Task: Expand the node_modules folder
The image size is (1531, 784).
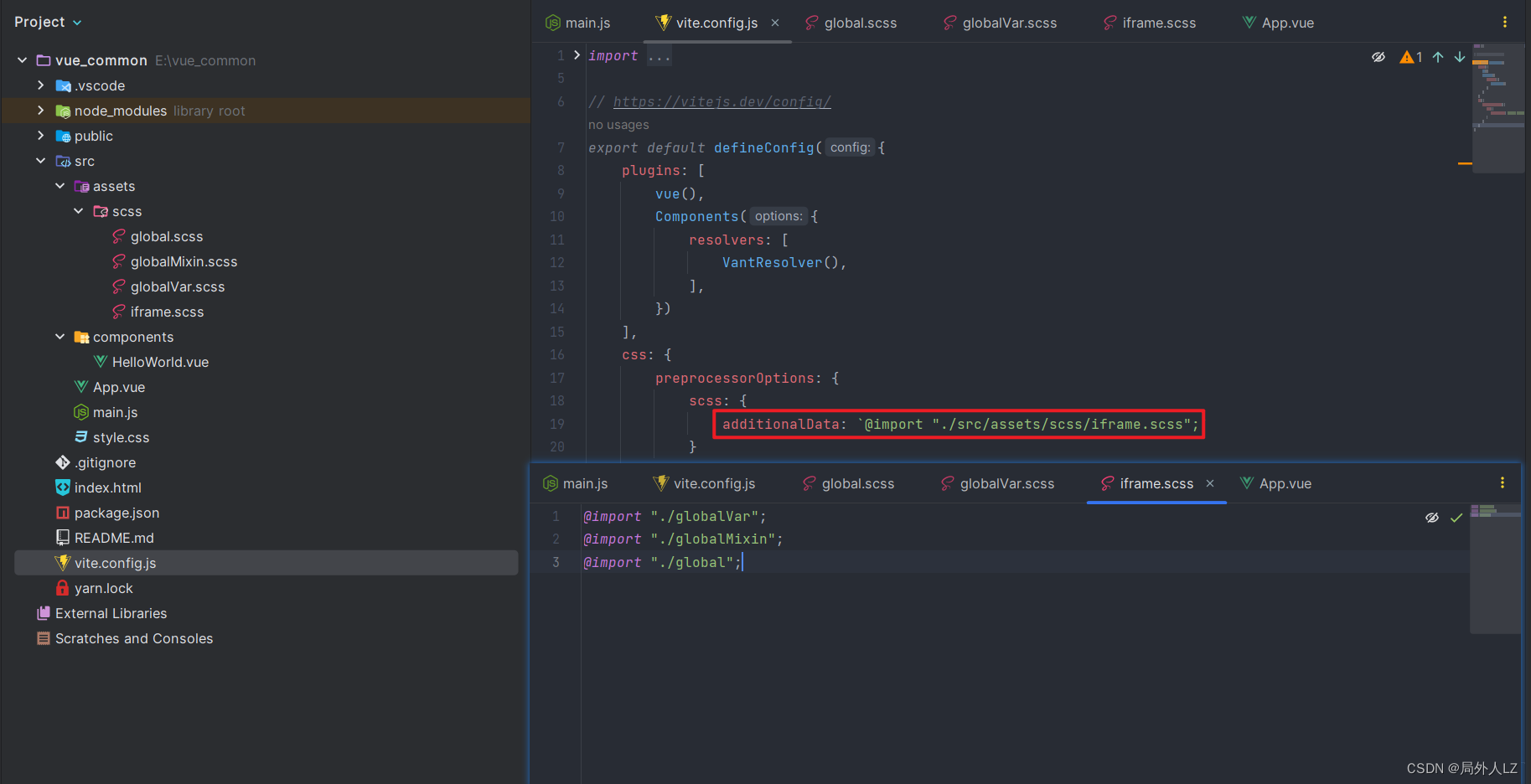Action: coord(40,111)
